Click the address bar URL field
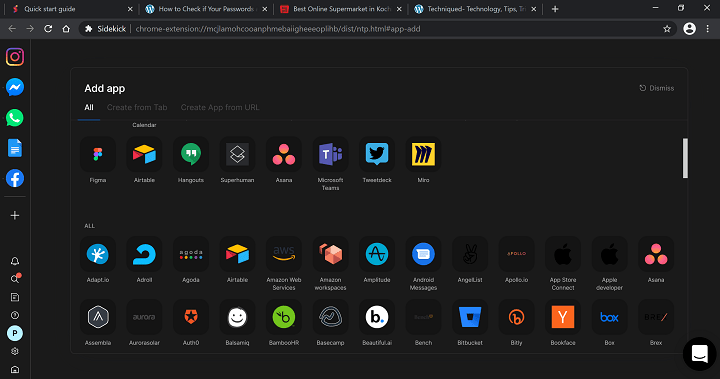720x379 pixels. [377, 29]
